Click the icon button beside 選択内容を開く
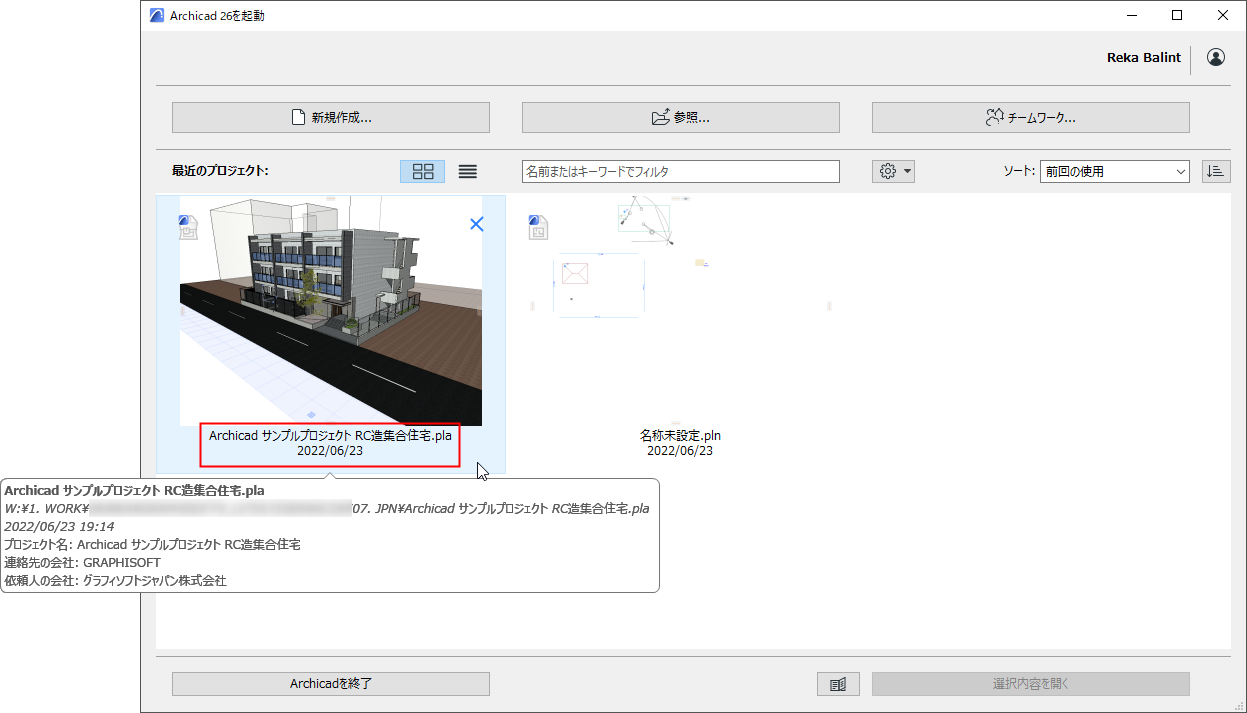Viewport: 1247px width, 713px height. click(838, 684)
